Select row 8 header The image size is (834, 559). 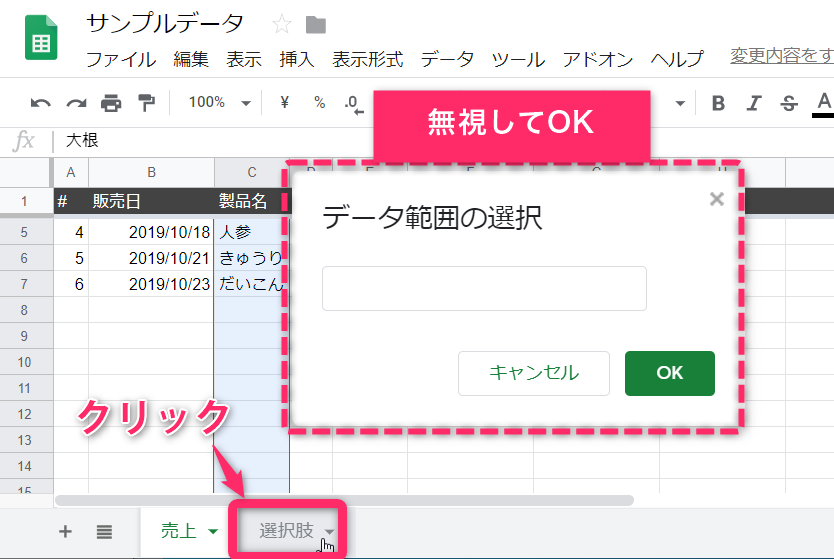click(24, 310)
